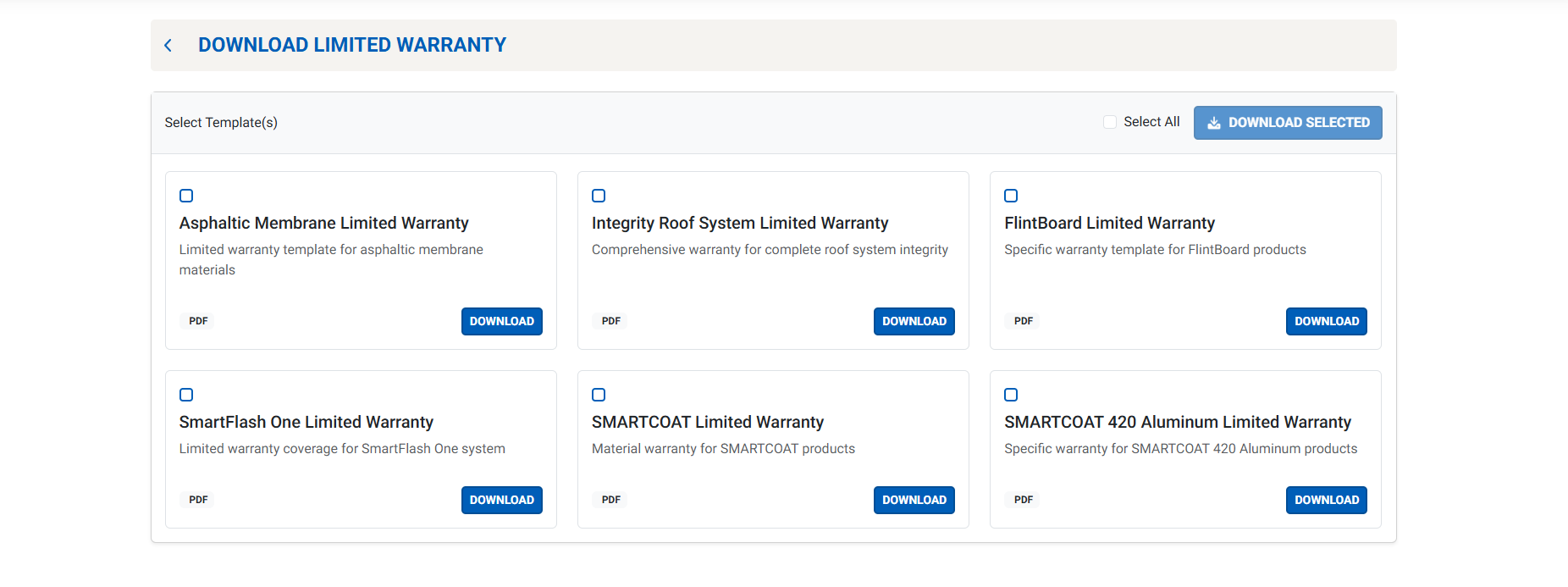The height and width of the screenshot is (587, 1568).
Task: Click the PDF badge on SMARTCOAT Limited Warranty card
Action: (x=611, y=500)
